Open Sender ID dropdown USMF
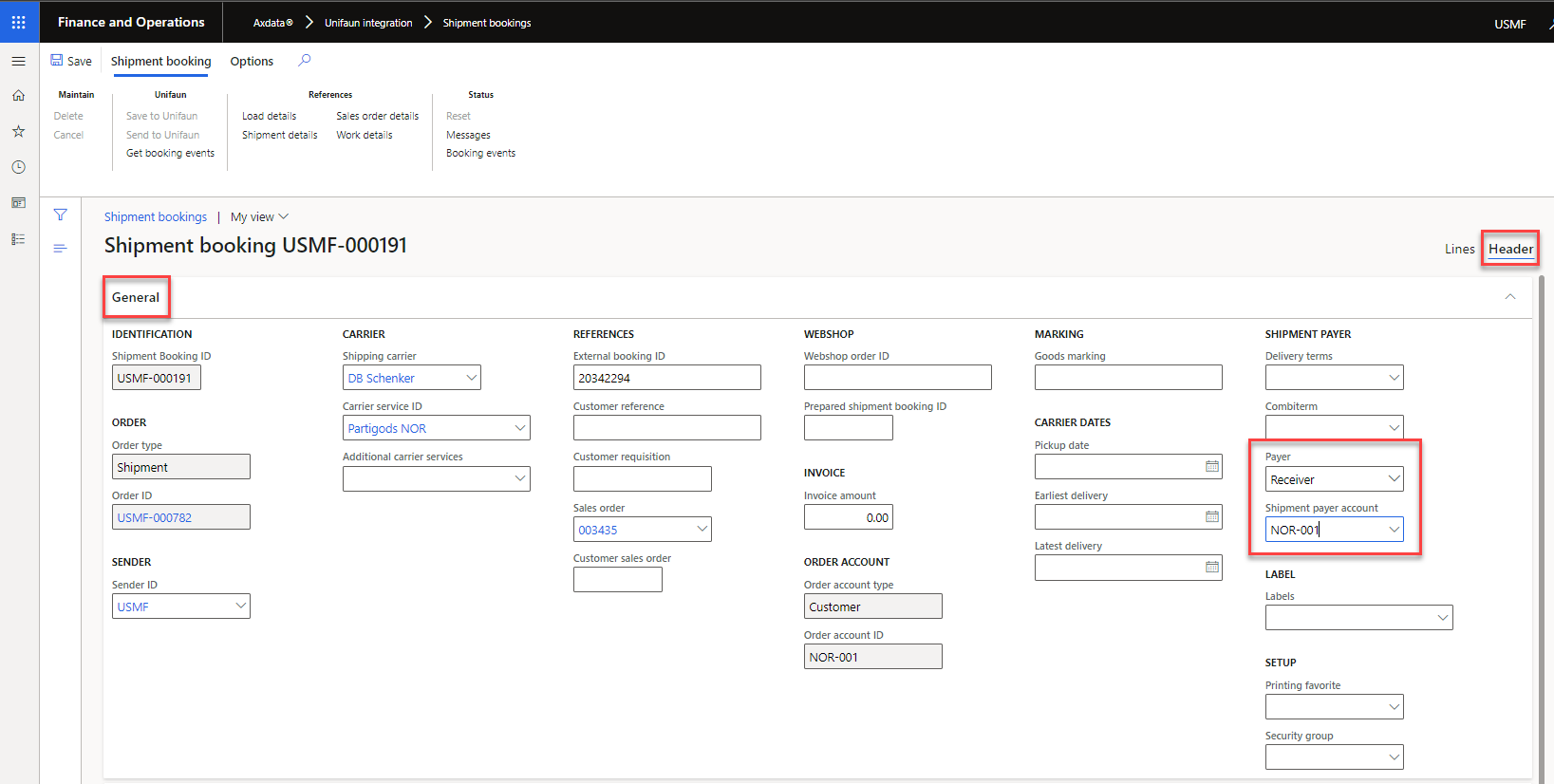 [241, 606]
